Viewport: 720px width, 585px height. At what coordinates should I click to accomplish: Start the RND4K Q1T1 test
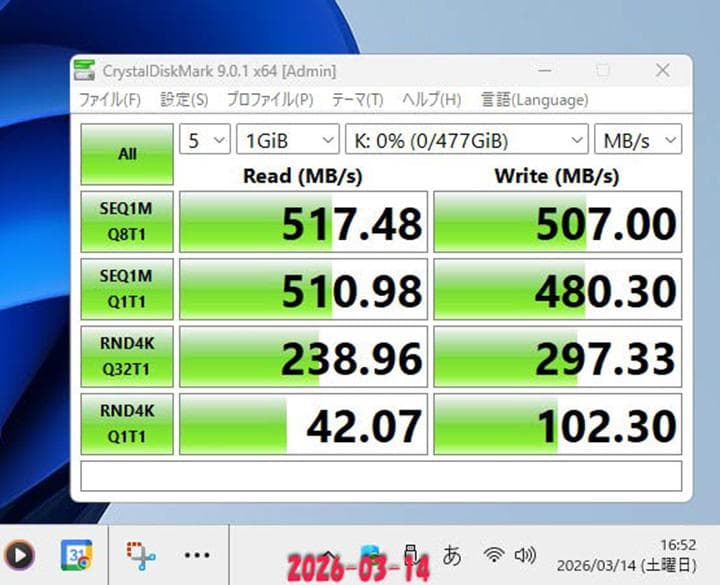(127, 424)
